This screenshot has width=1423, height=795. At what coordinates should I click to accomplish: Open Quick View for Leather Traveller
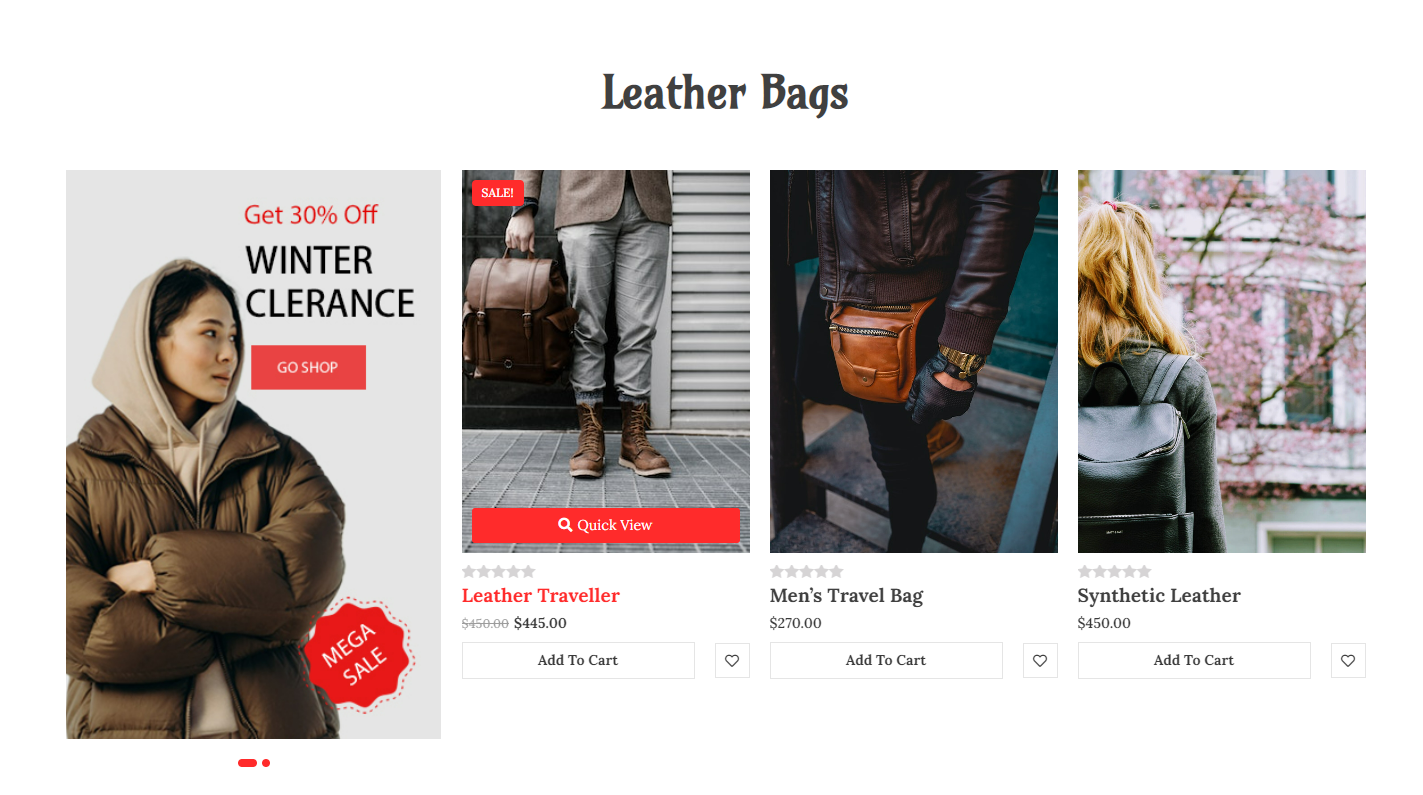[606, 525]
